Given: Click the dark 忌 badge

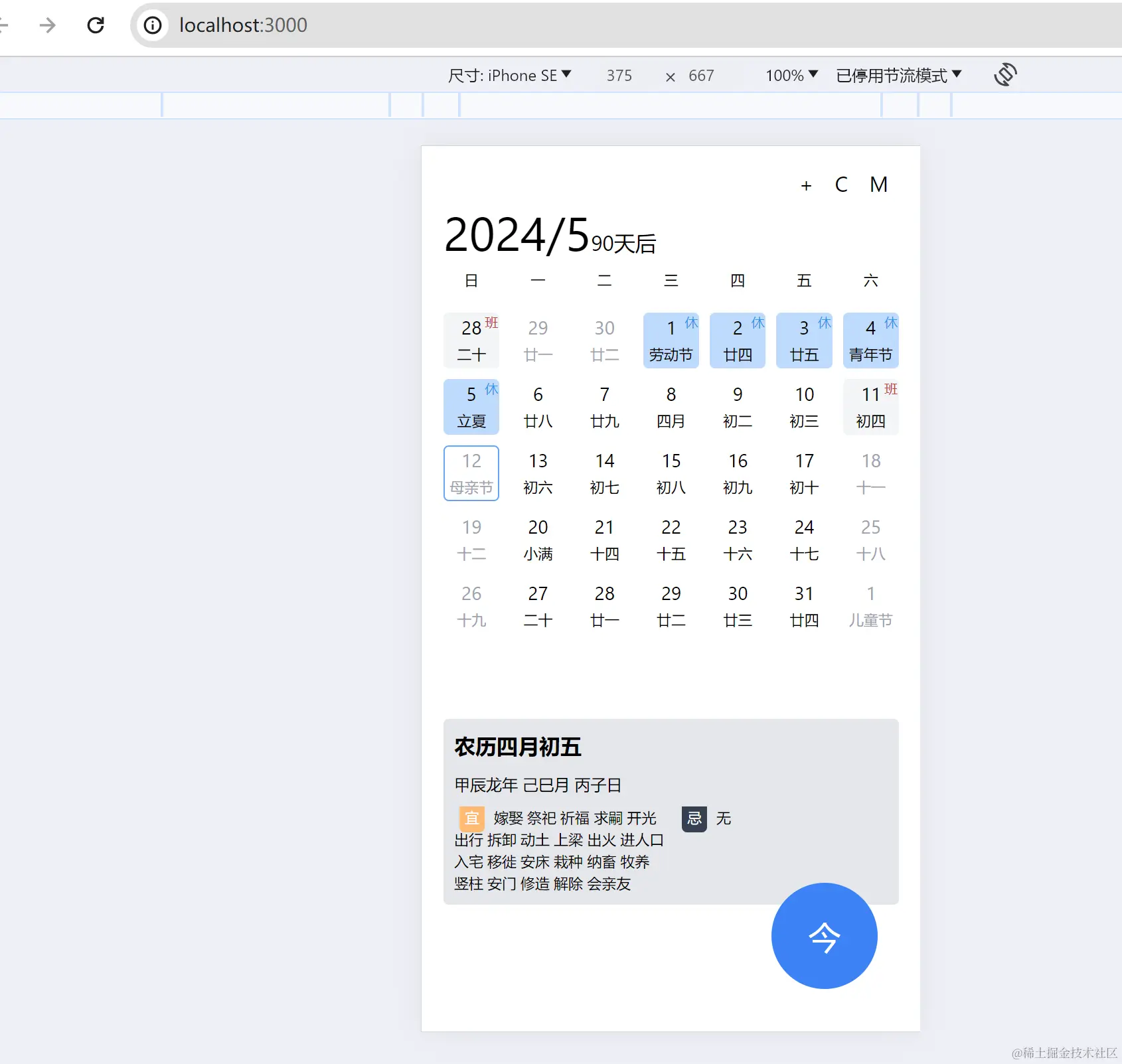Looking at the screenshot, I should tap(694, 818).
